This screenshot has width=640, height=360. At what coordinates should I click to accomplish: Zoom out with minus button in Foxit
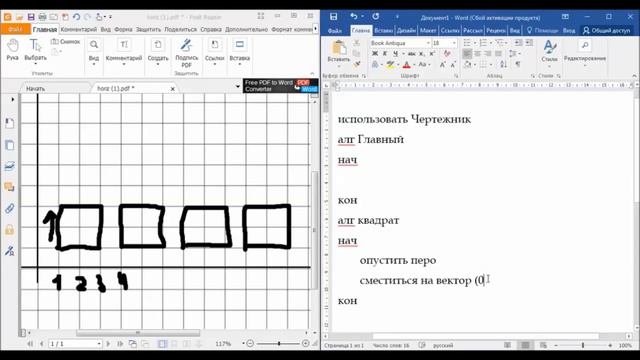251,344
